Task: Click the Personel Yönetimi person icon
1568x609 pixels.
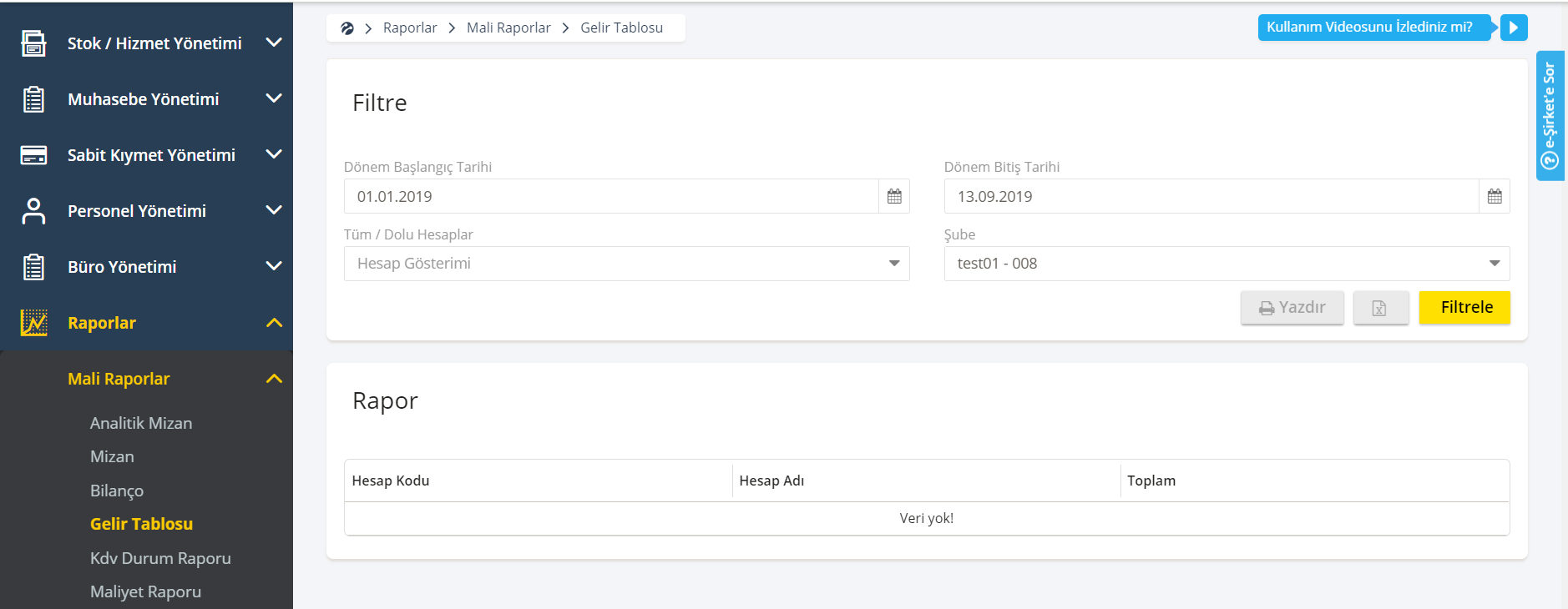Action: 33,211
